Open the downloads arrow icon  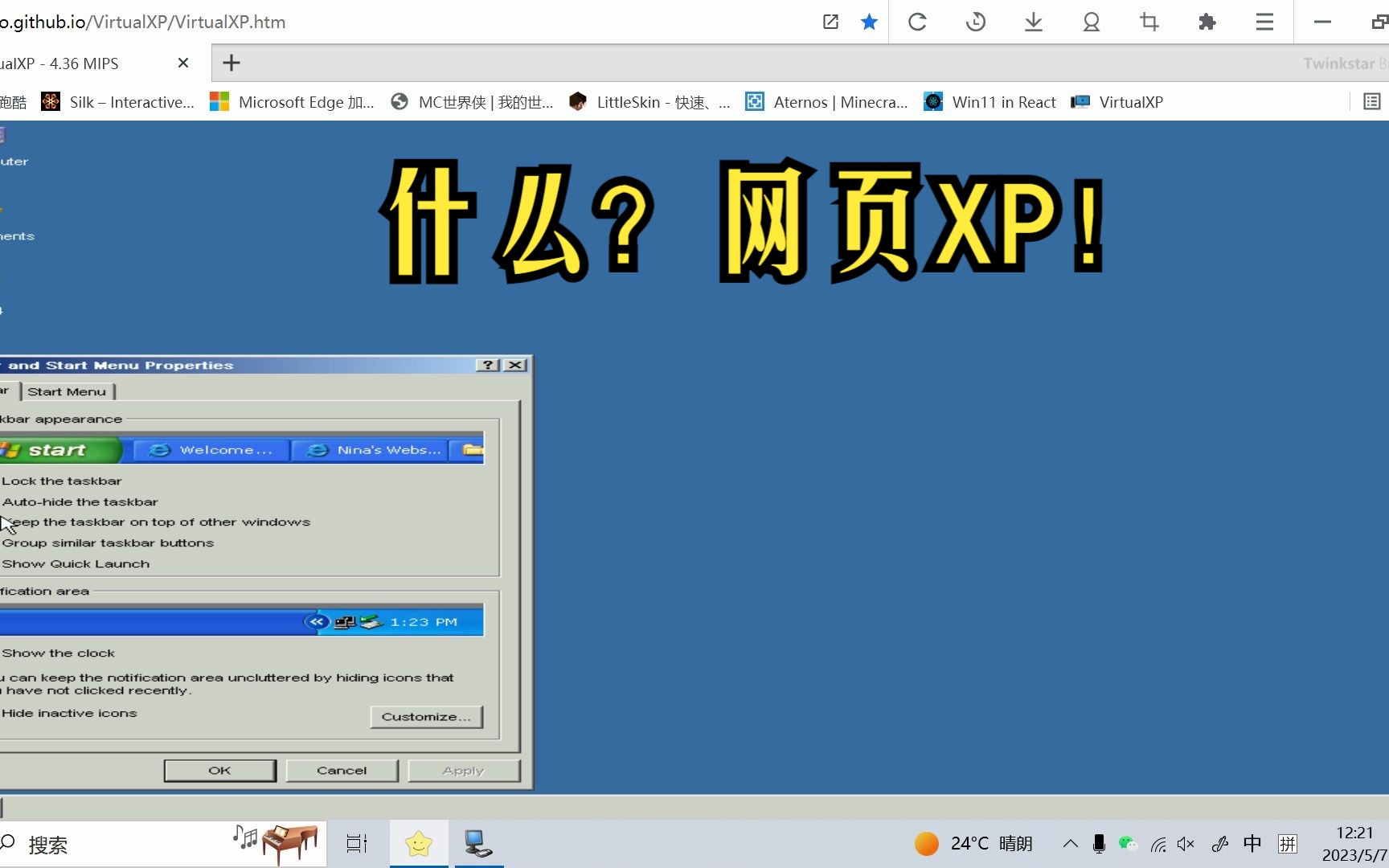coord(1034,22)
